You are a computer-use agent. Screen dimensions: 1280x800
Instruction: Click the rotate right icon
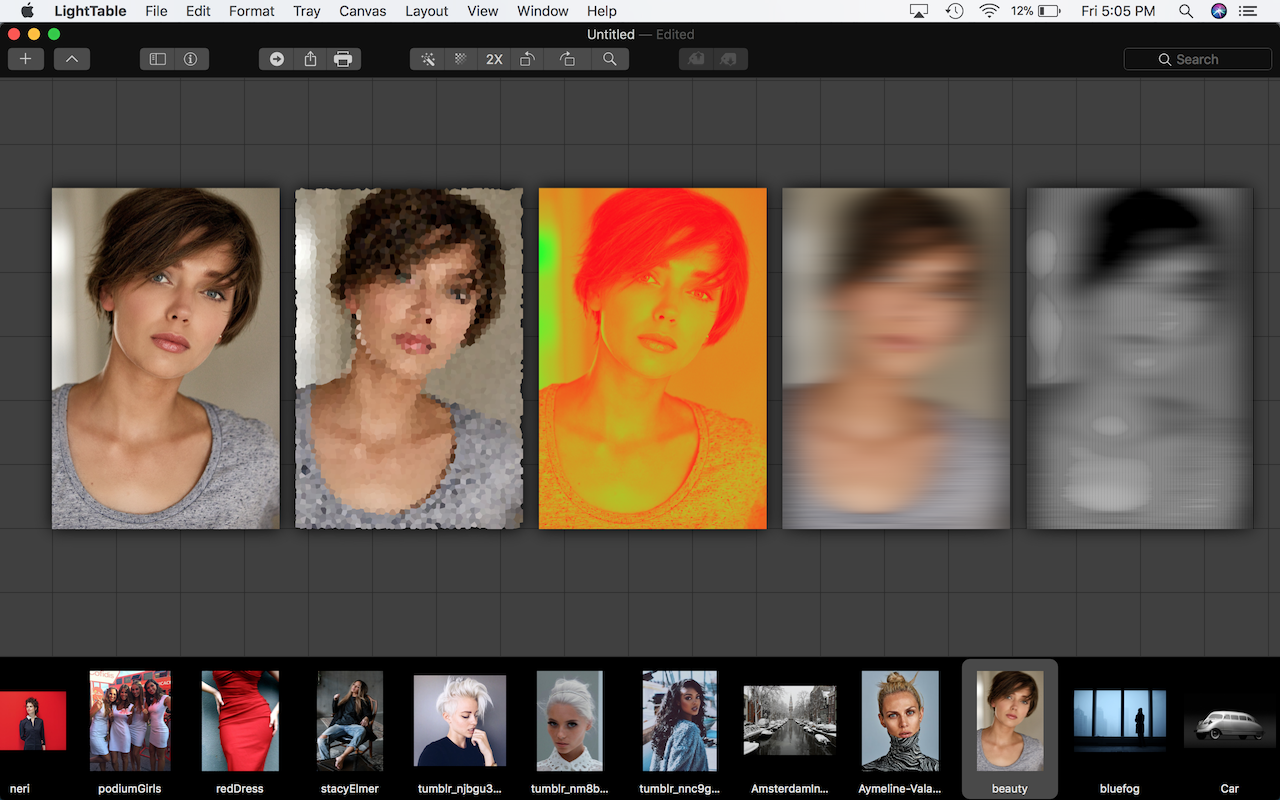click(x=567, y=59)
